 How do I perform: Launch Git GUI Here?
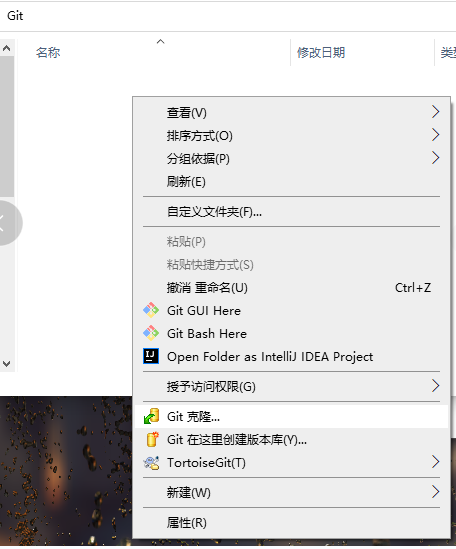click(291, 311)
